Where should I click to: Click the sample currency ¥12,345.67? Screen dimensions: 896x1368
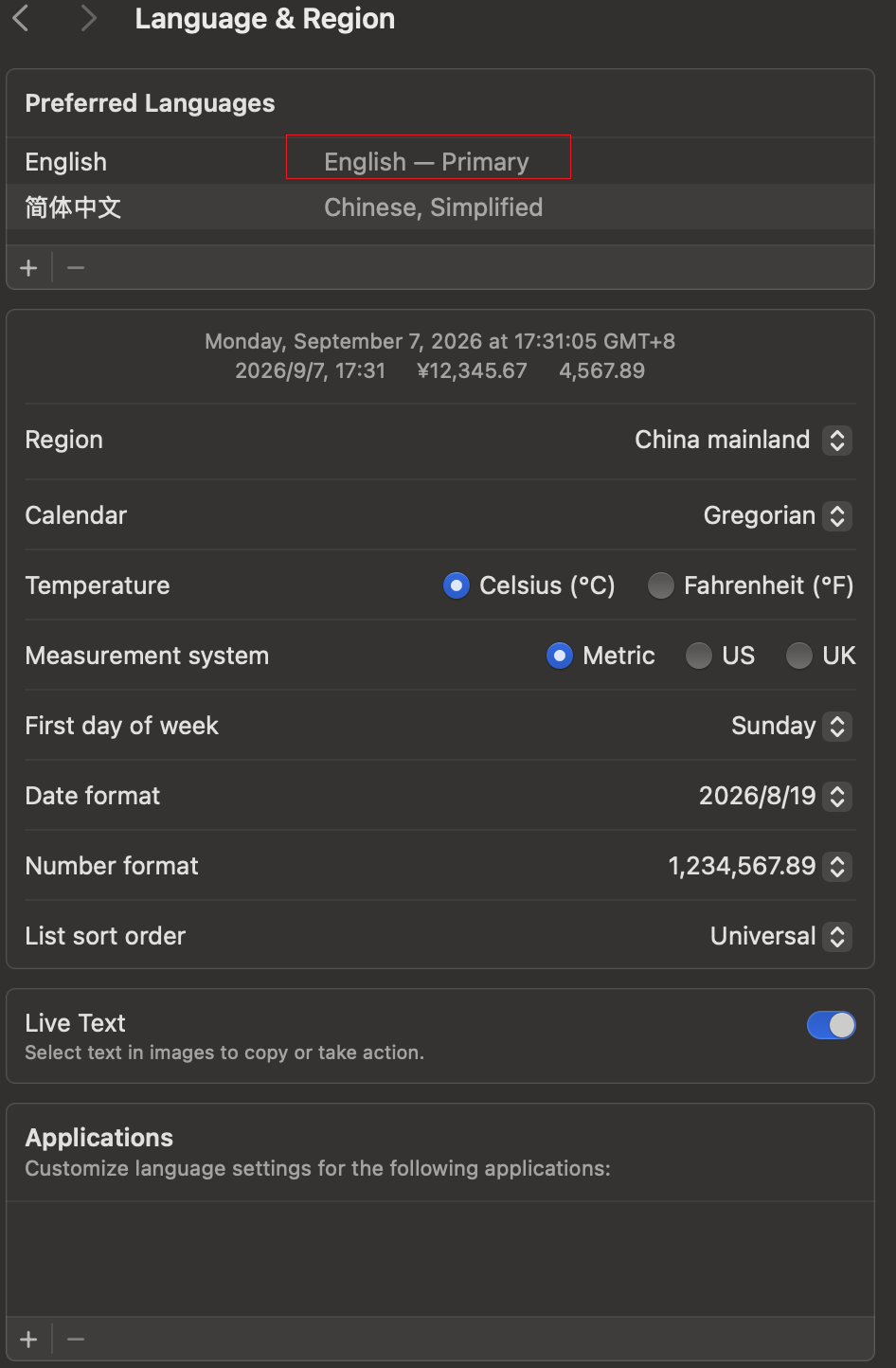(x=472, y=370)
